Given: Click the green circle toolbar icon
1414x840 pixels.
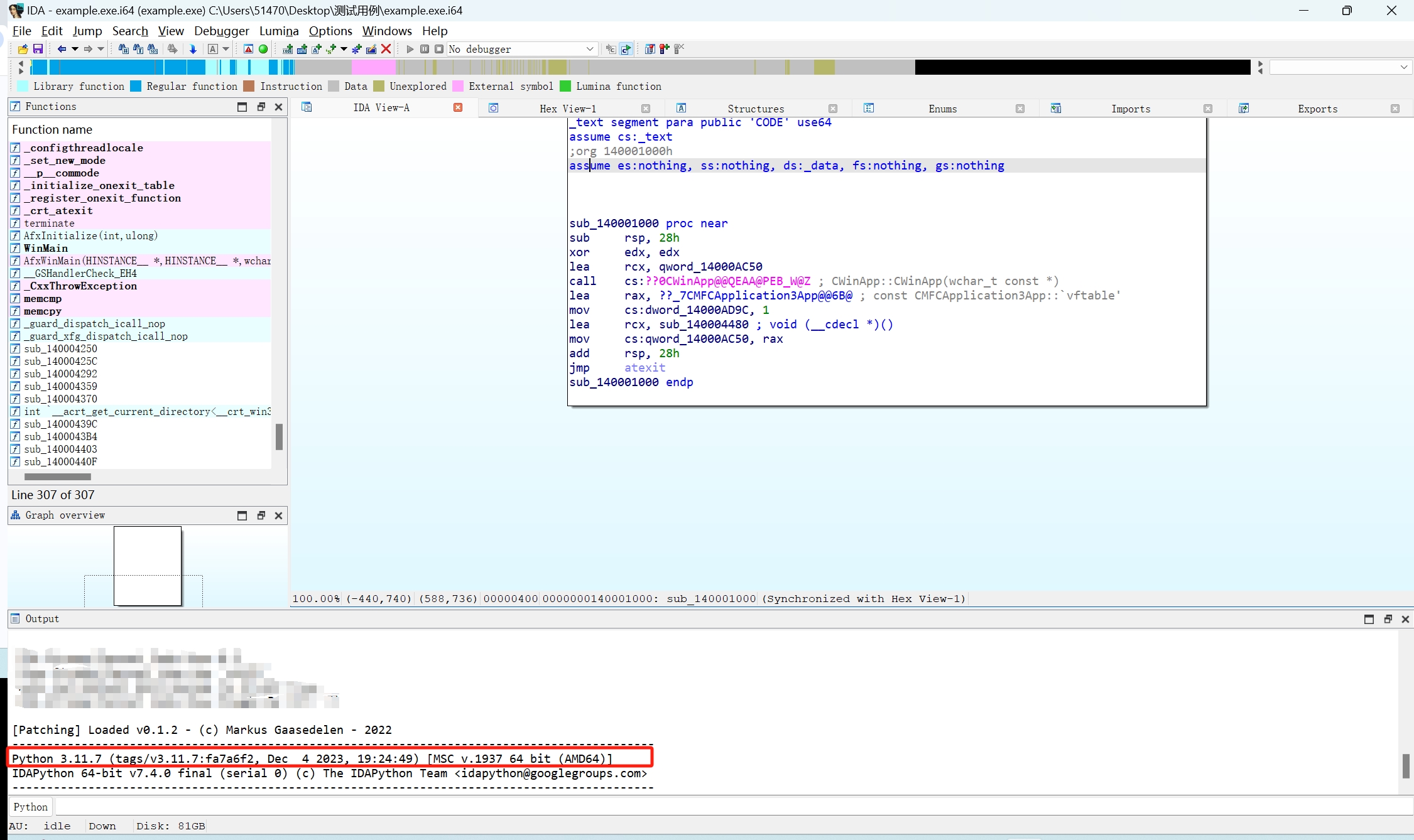Looking at the screenshot, I should point(263,49).
